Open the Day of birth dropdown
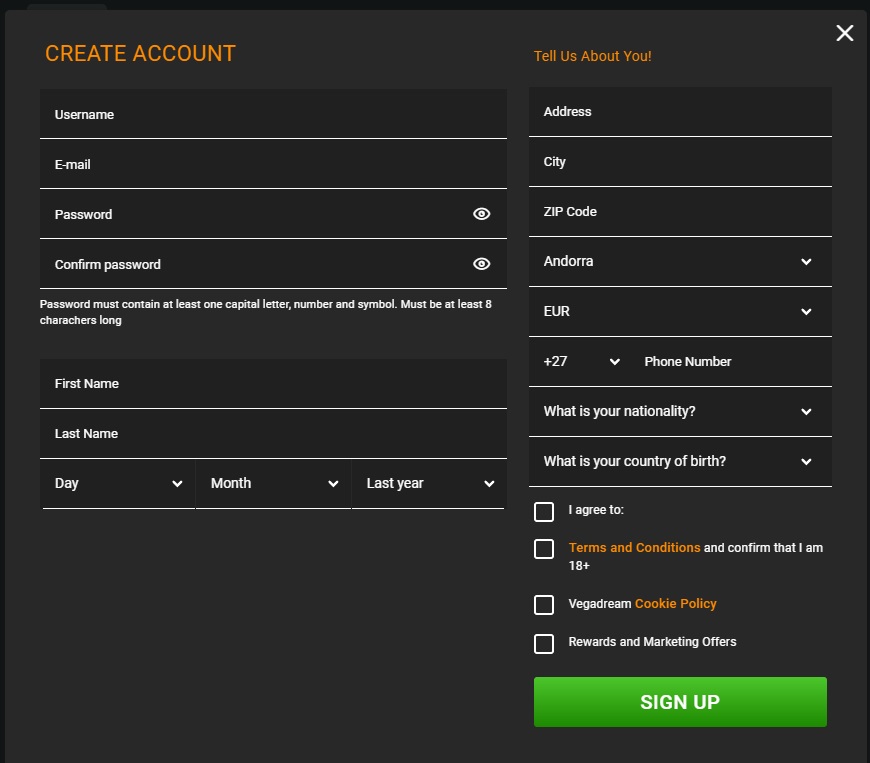This screenshot has width=870, height=763. click(118, 483)
